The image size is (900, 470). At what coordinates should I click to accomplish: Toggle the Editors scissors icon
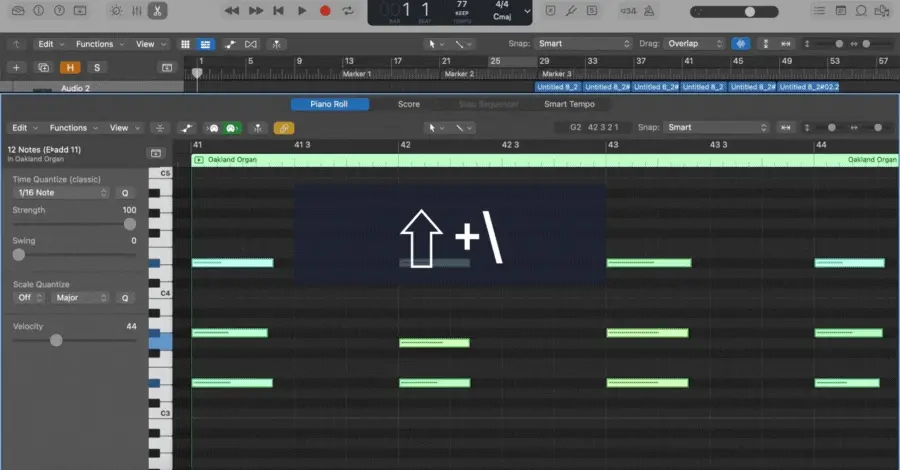pyautogui.click(x=157, y=10)
